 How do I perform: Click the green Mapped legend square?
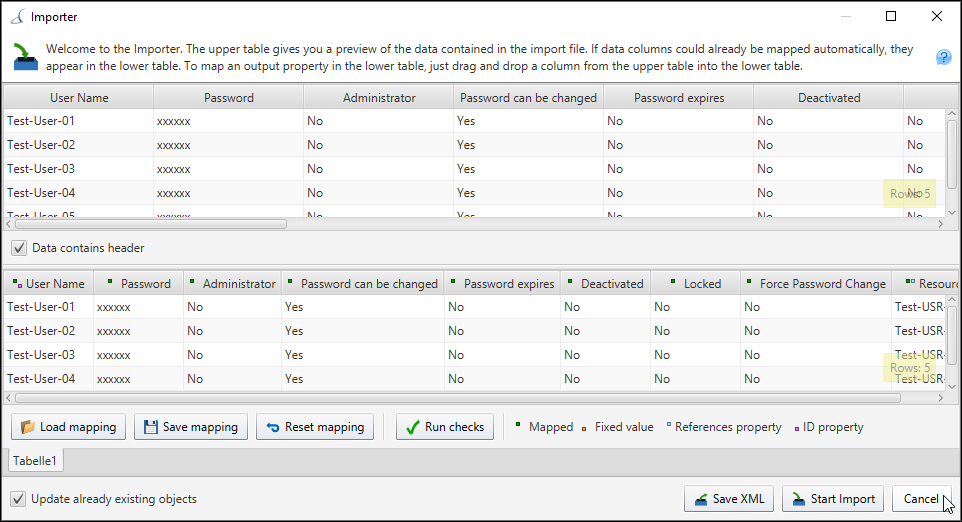pos(518,424)
